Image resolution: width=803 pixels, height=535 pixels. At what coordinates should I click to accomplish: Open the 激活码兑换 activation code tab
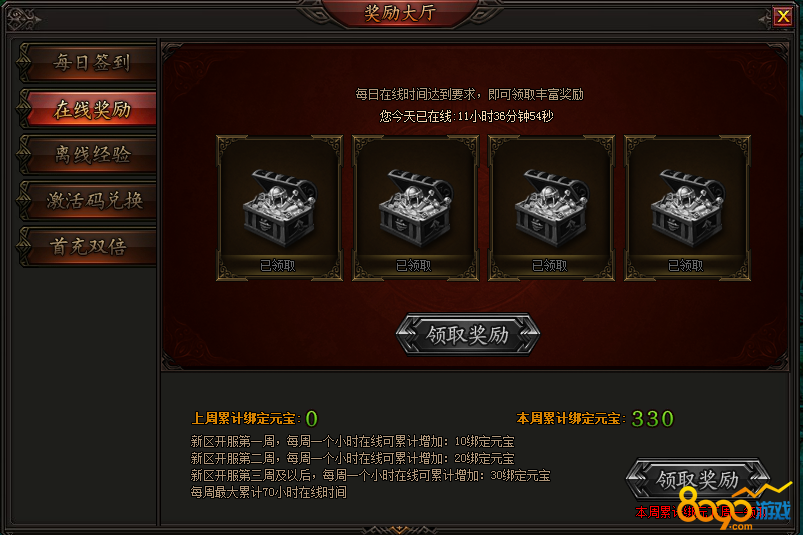point(90,200)
